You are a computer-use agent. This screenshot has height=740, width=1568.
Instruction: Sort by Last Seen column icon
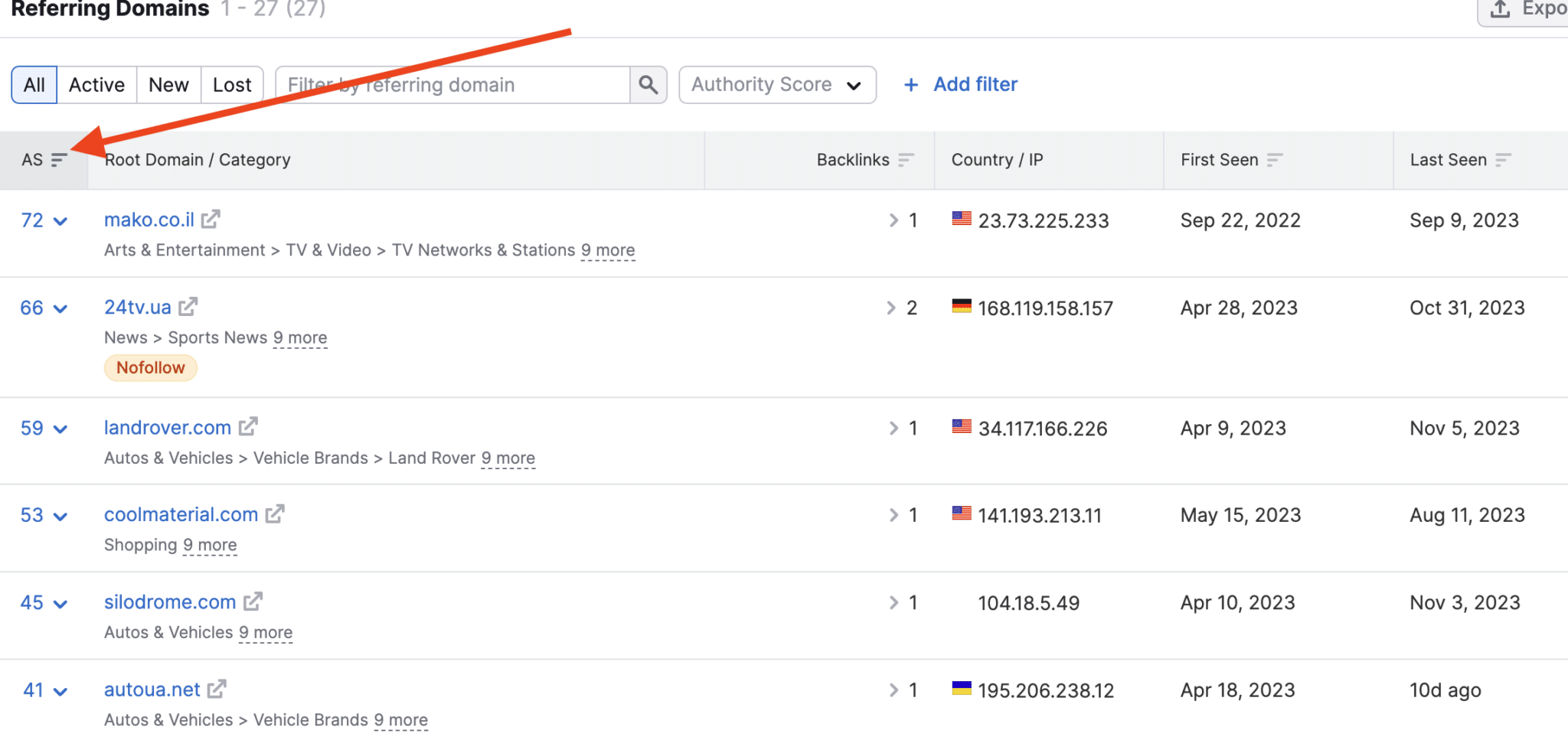point(1504,160)
